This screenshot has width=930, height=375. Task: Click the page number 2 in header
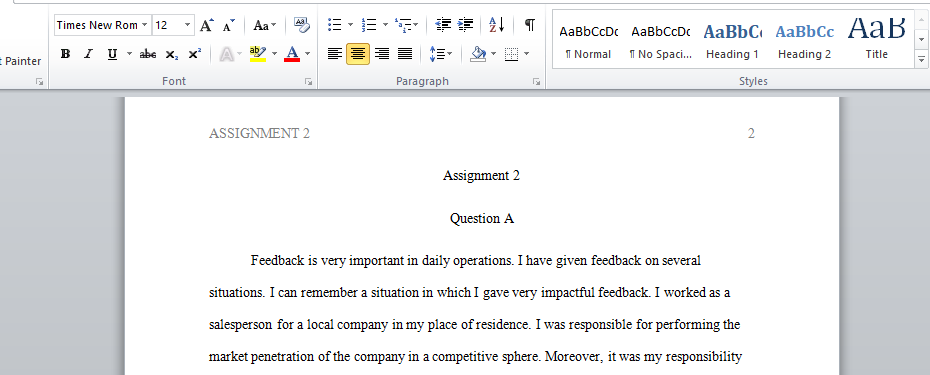[751, 134]
